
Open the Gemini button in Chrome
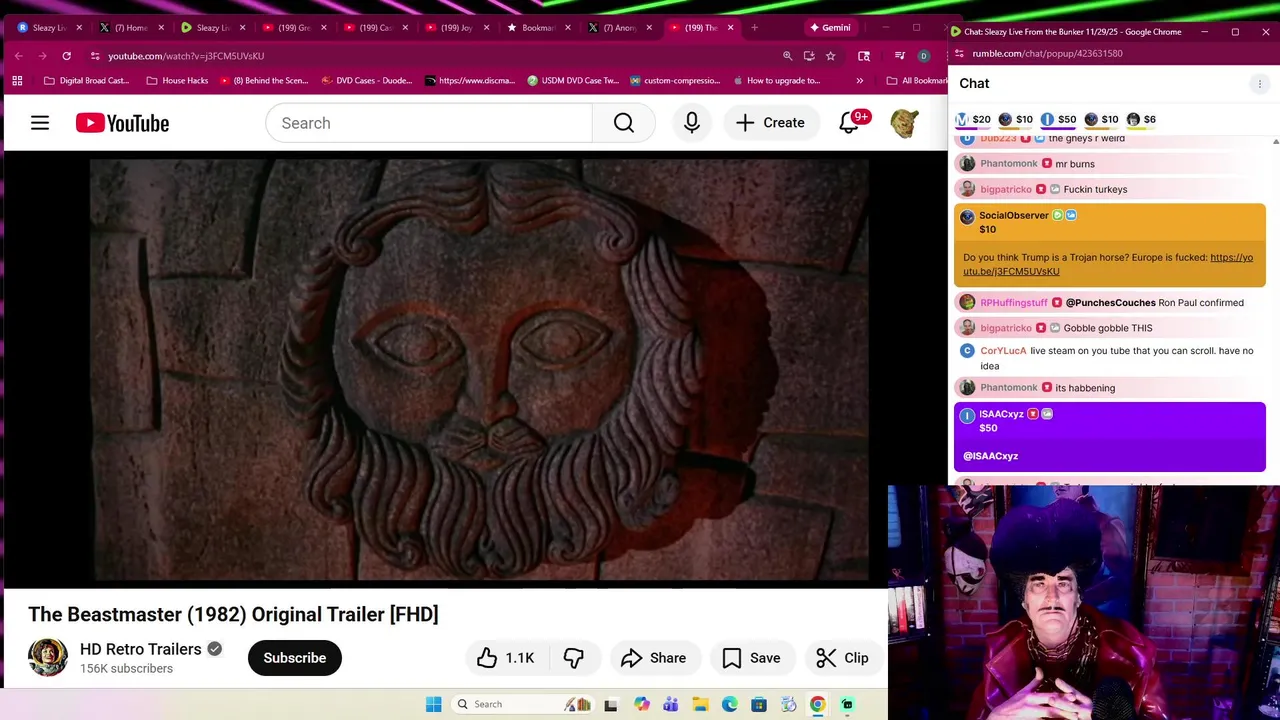pyautogui.click(x=830, y=28)
